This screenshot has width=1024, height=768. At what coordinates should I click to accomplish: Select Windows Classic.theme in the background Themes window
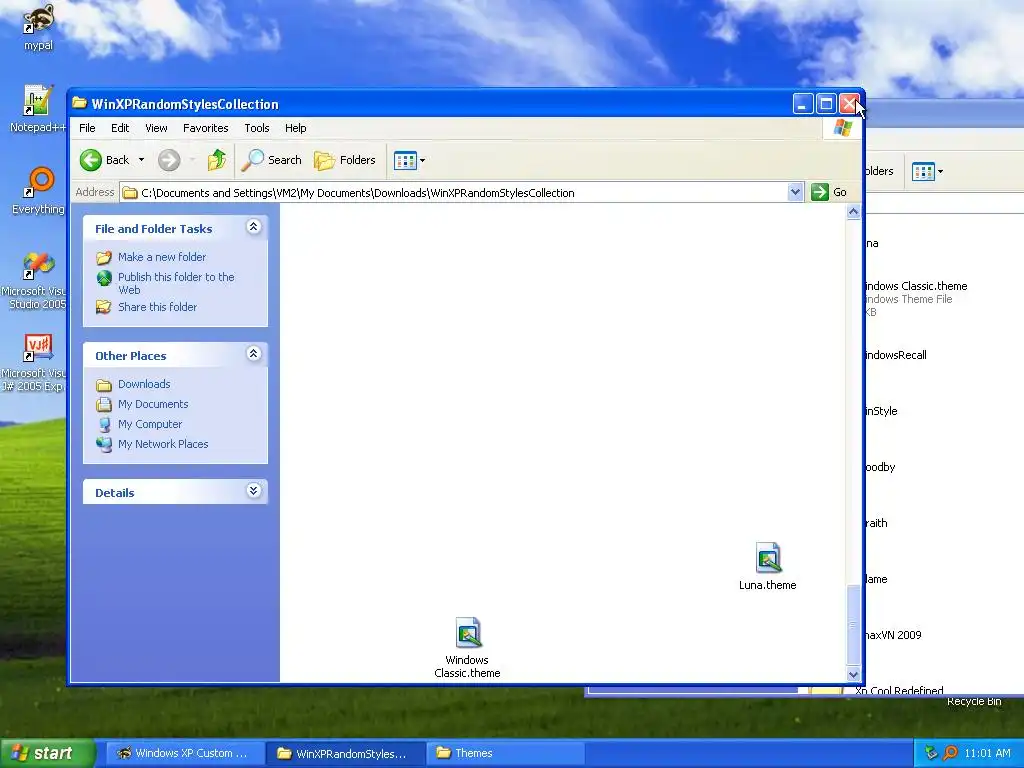pos(916,298)
